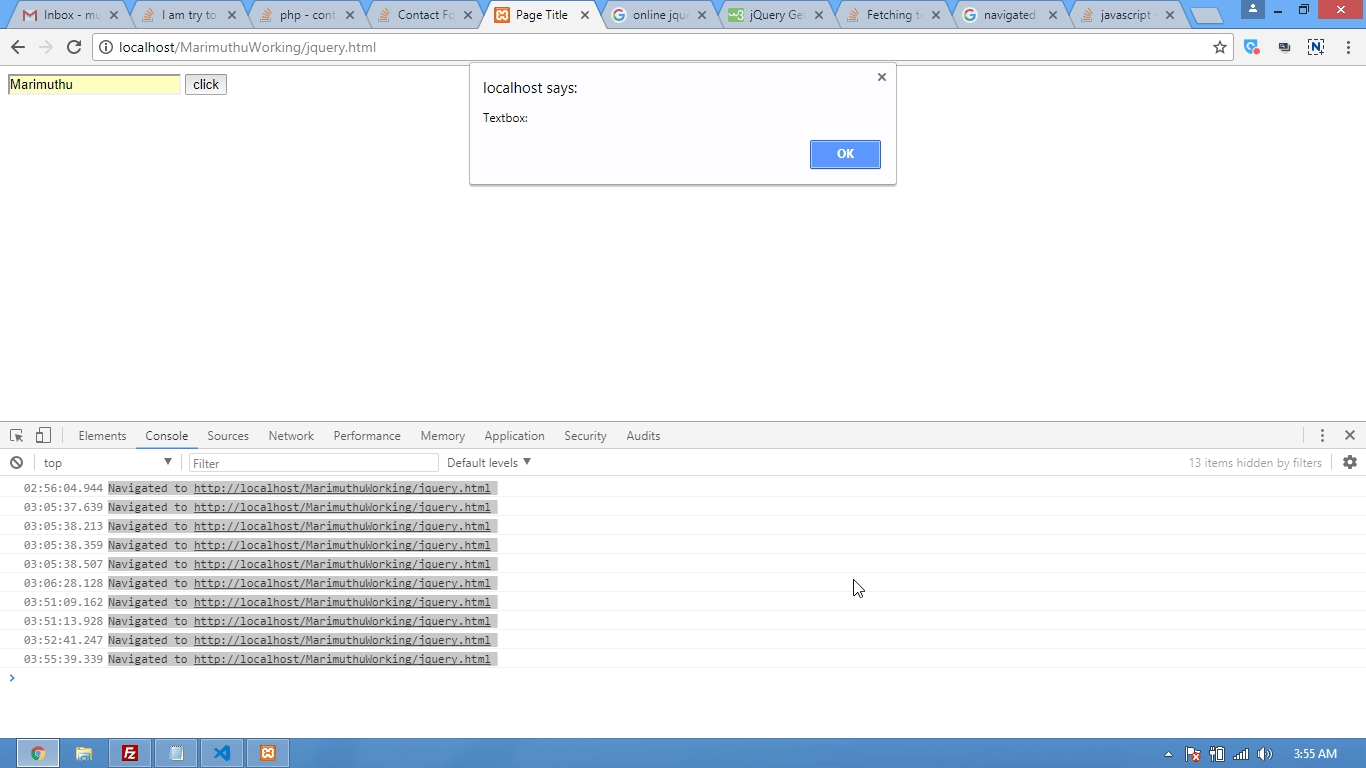Bookmark this page using the star icon
1366x768 pixels.
[x=1220, y=47]
